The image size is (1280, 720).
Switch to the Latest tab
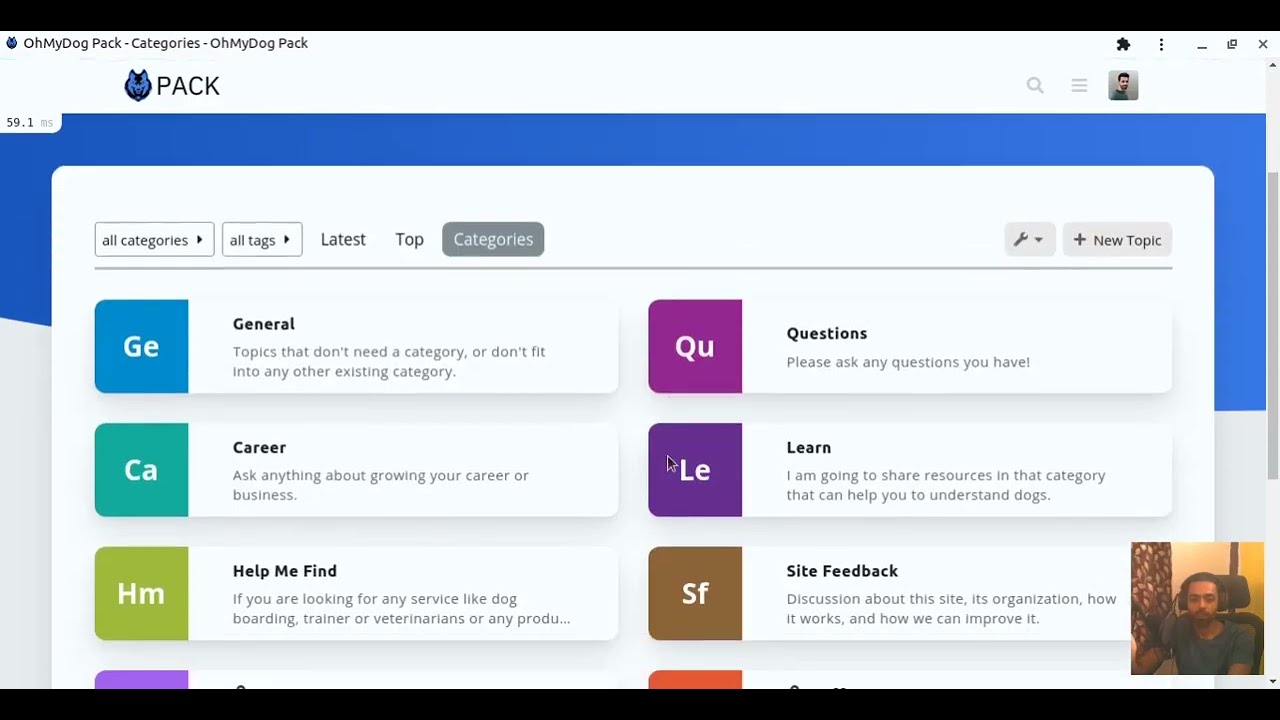point(343,240)
